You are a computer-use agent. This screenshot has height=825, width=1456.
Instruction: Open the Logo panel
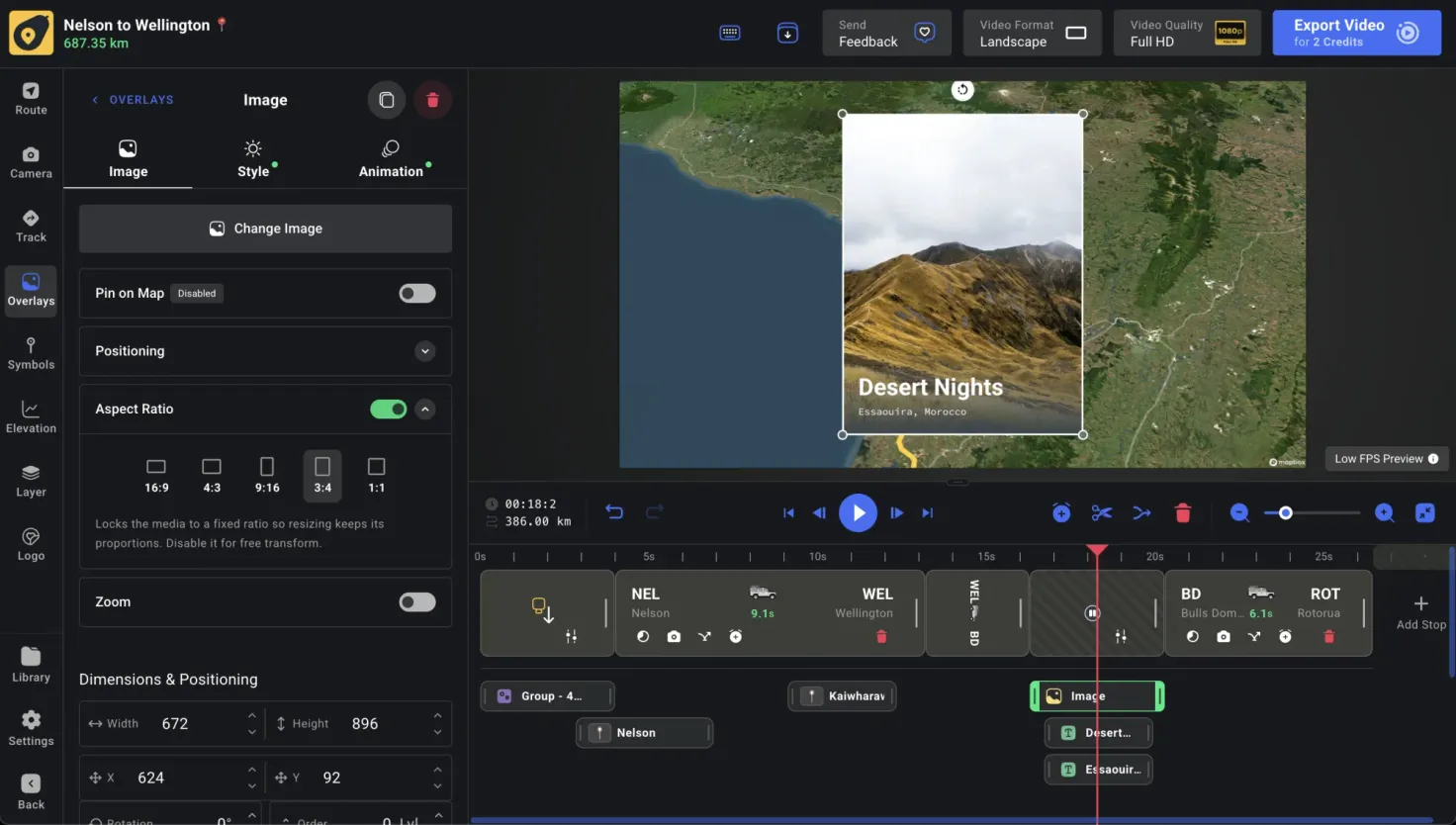coord(31,545)
